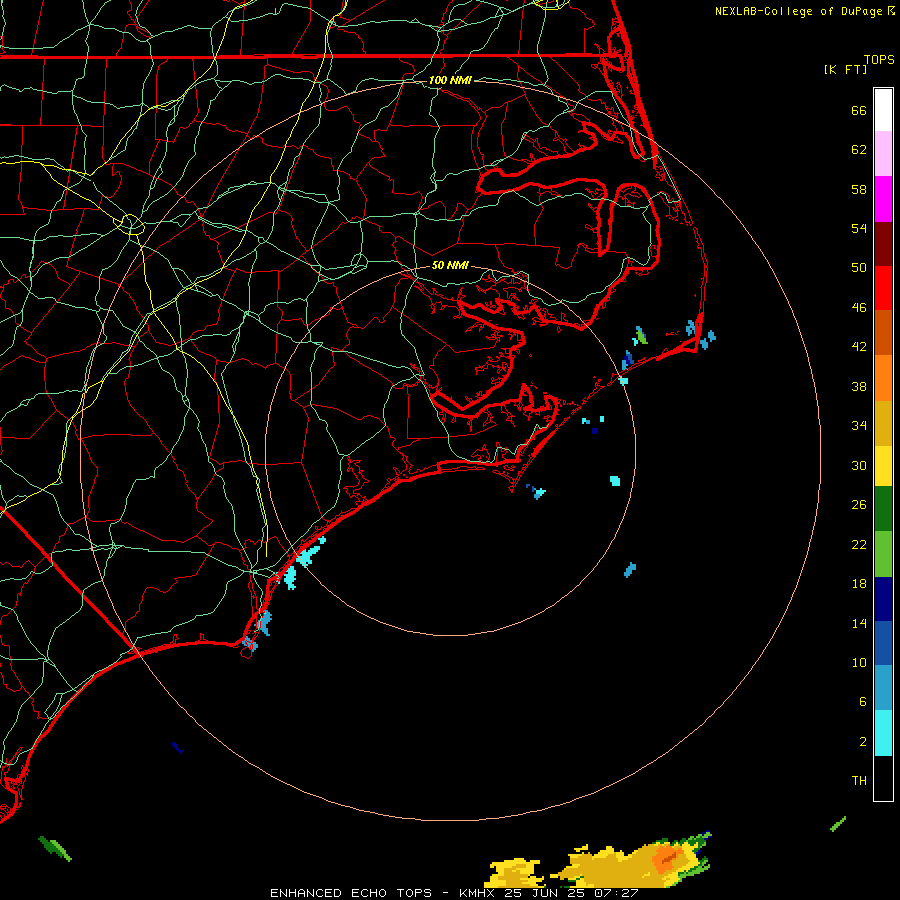Click the black threshold swatch beside TH
This screenshot has height=900, width=900.
coord(883,778)
